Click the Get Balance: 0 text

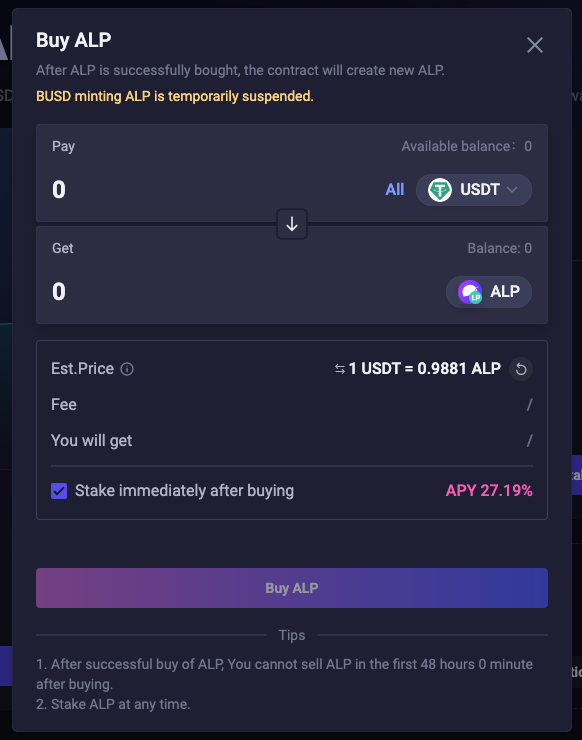click(499, 248)
